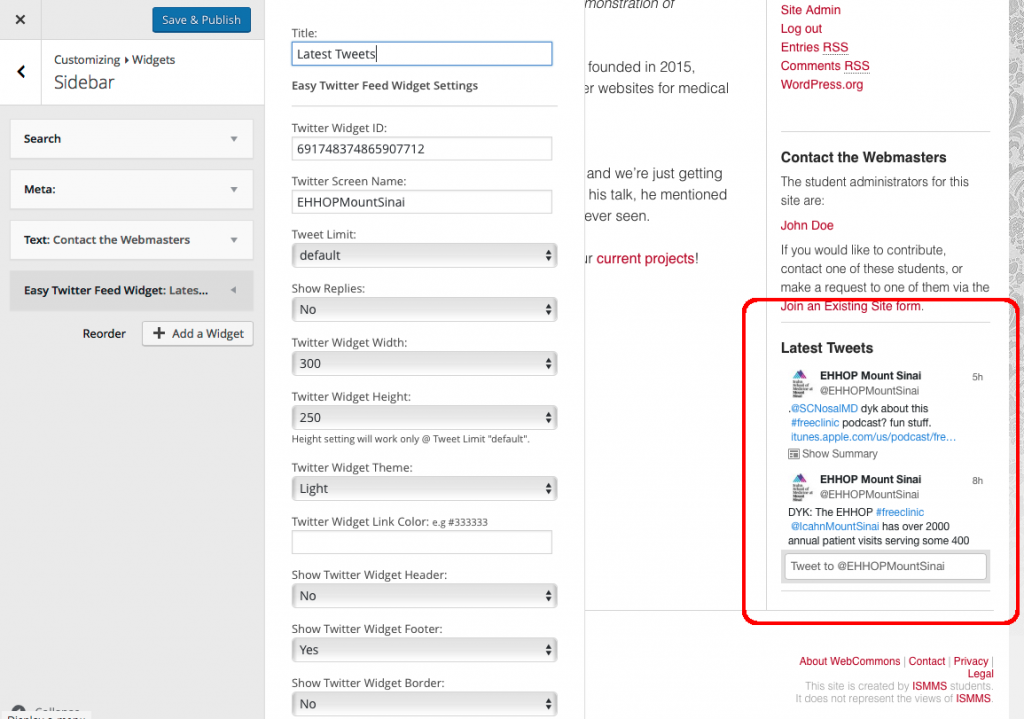This screenshot has height=719, width=1024.
Task: Go back using the left chevron arrow
Action: point(21,72)
